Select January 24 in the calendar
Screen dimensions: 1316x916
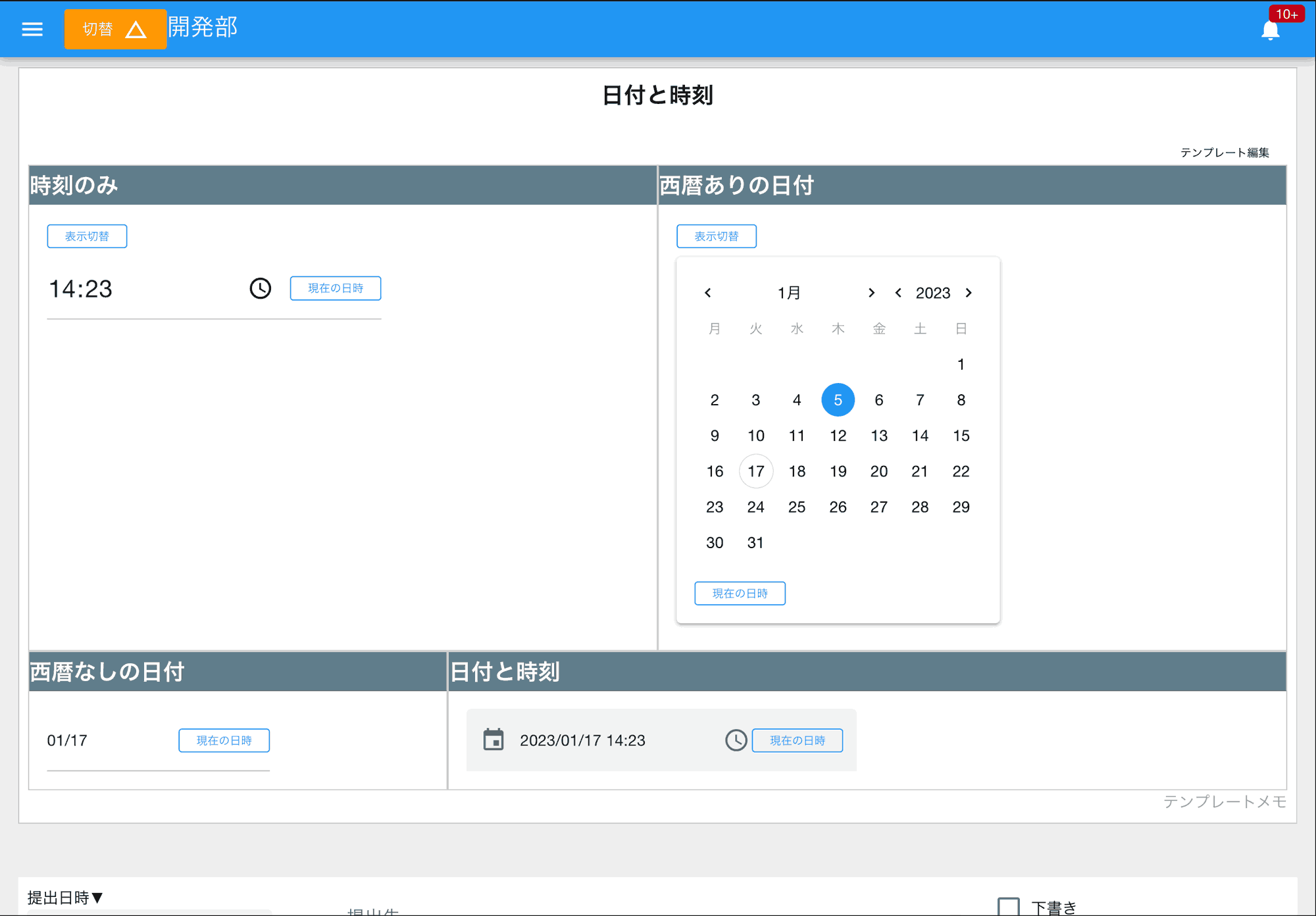(x=755, y=507)
